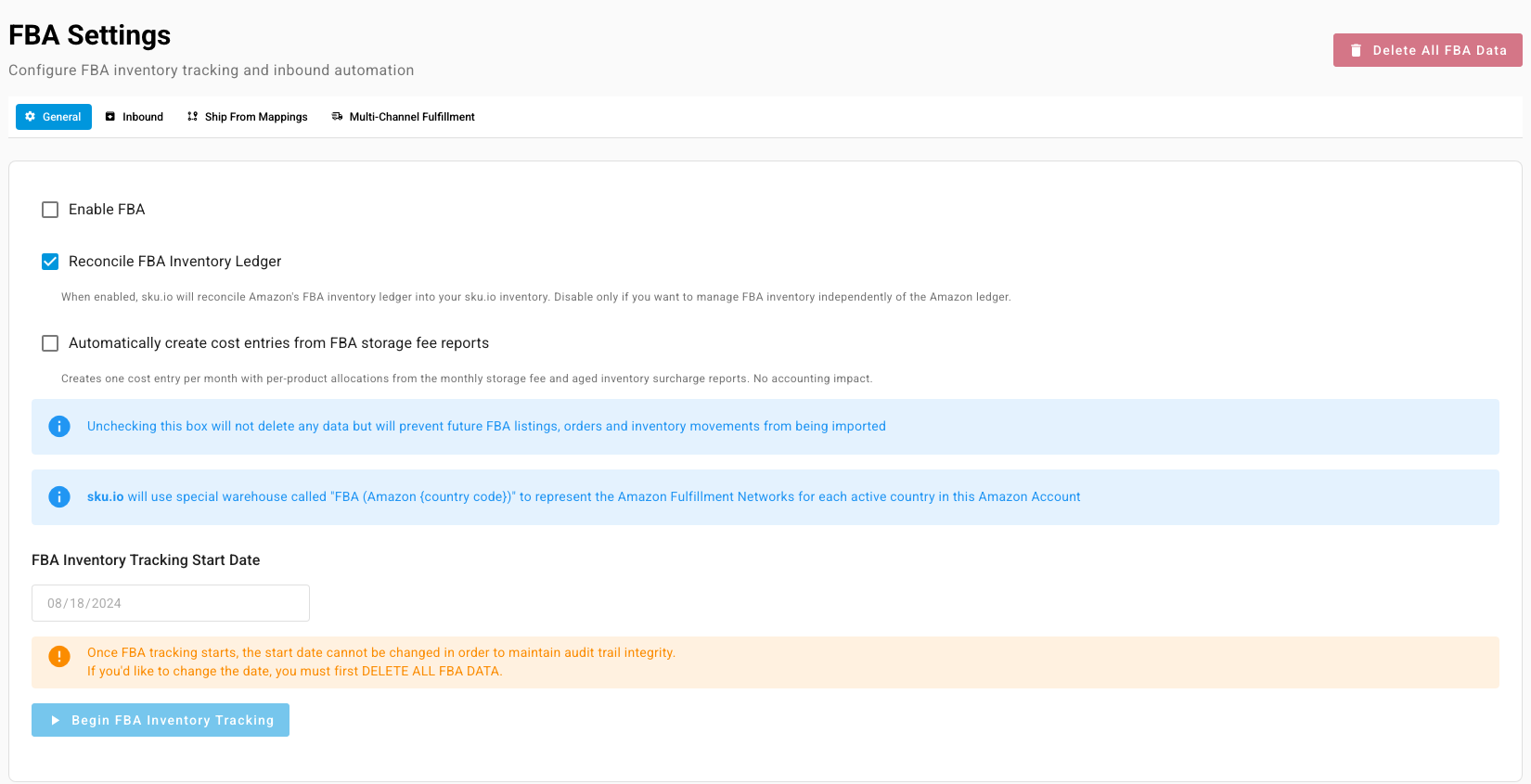Click the Inbound tab box icon
Screen dimensions: 1531x784
click(110, 117)
